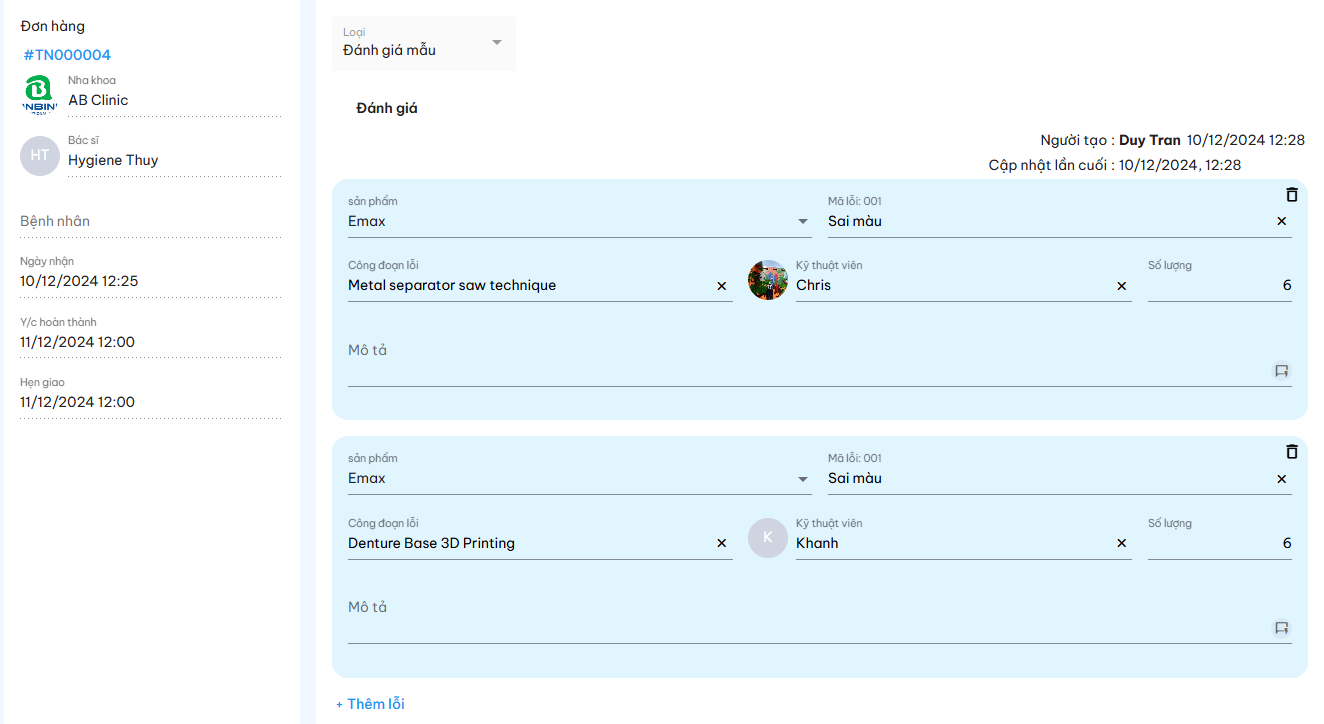Click the Bệnh nhân field
The image size is (1324, 724).
(x=151, y=221)
